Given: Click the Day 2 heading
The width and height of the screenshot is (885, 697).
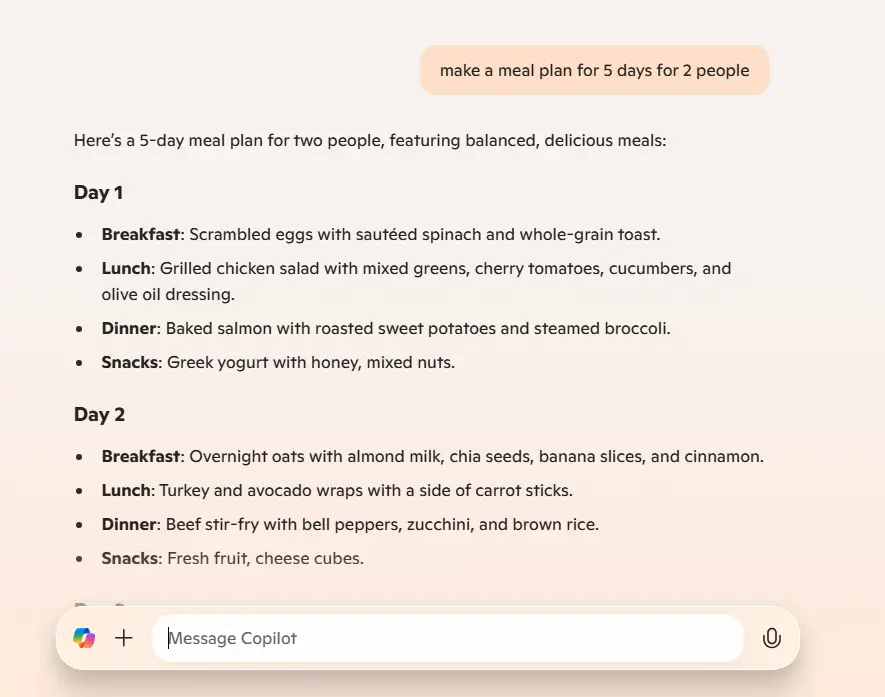Looking at the screenshot, I should [99, 415].
